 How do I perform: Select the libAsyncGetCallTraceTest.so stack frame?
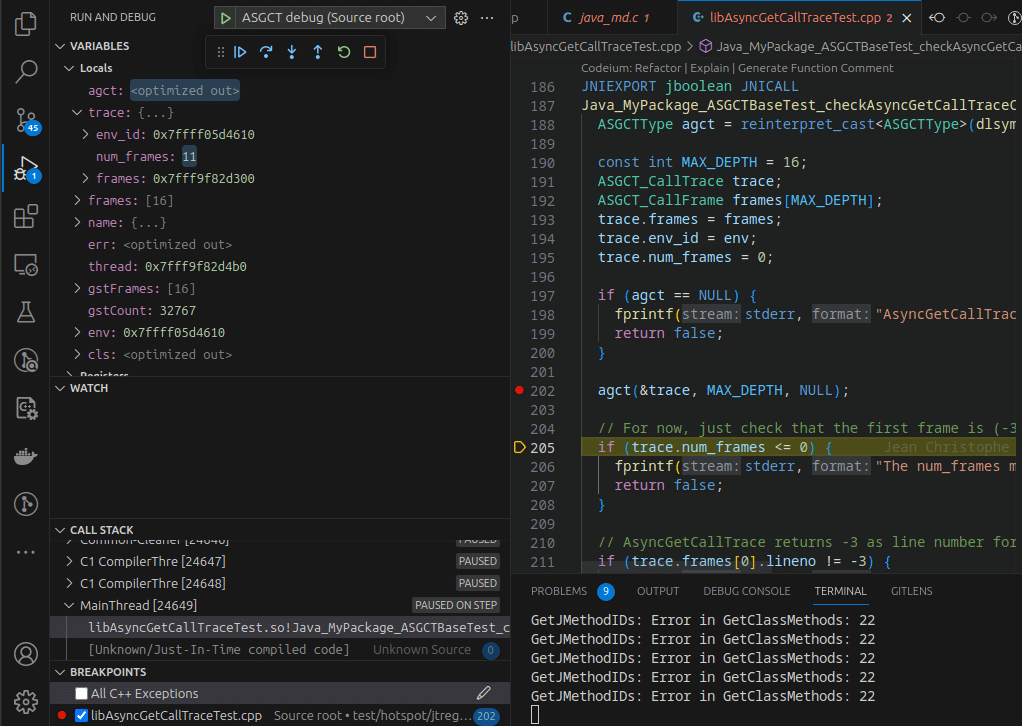280,628
